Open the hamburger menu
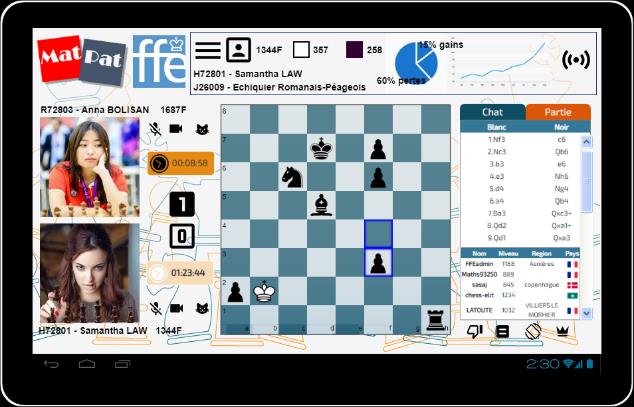 pos(207,50)
